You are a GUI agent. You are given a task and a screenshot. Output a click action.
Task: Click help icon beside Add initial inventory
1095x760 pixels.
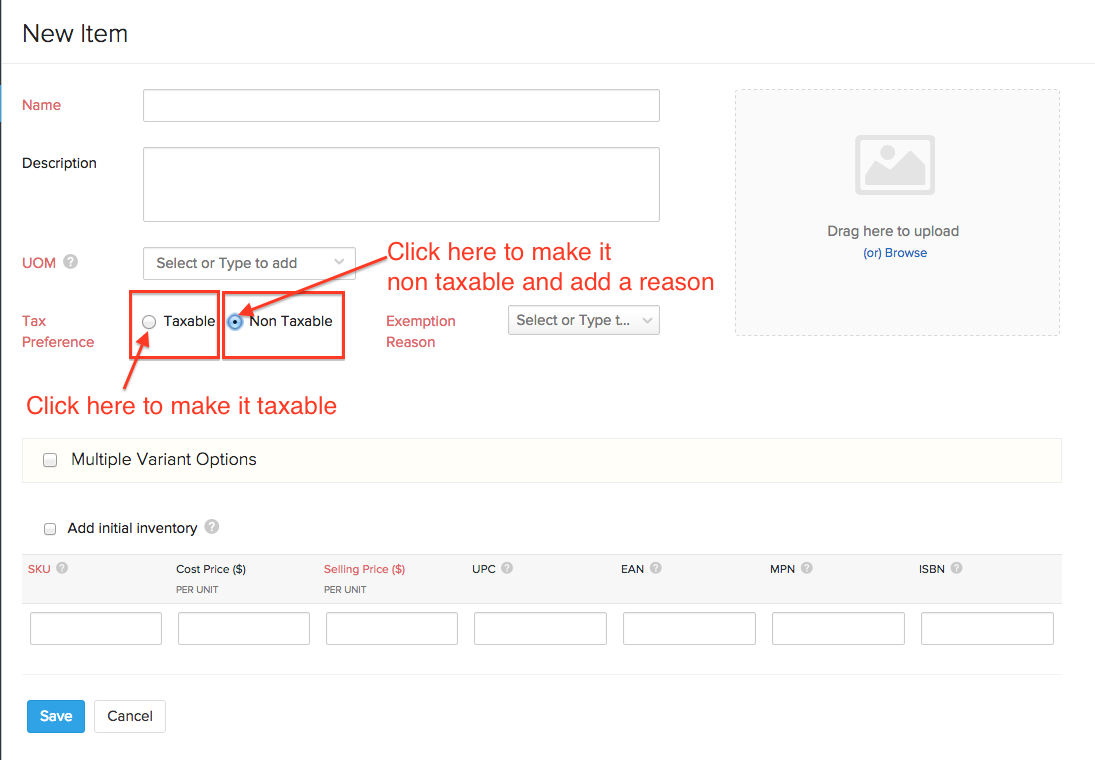(x=211, y=527)
